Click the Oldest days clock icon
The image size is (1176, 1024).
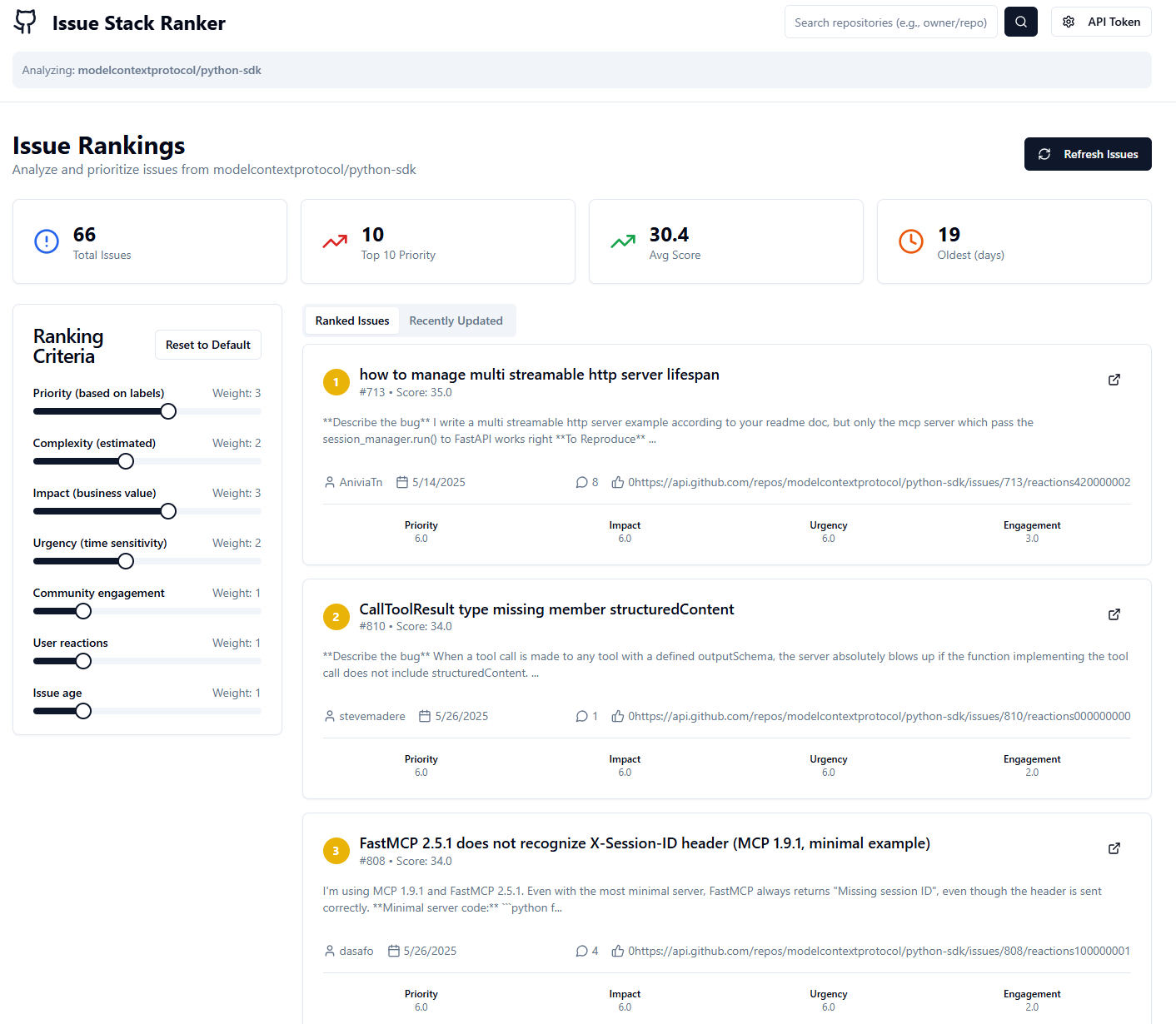coord(910,241)
